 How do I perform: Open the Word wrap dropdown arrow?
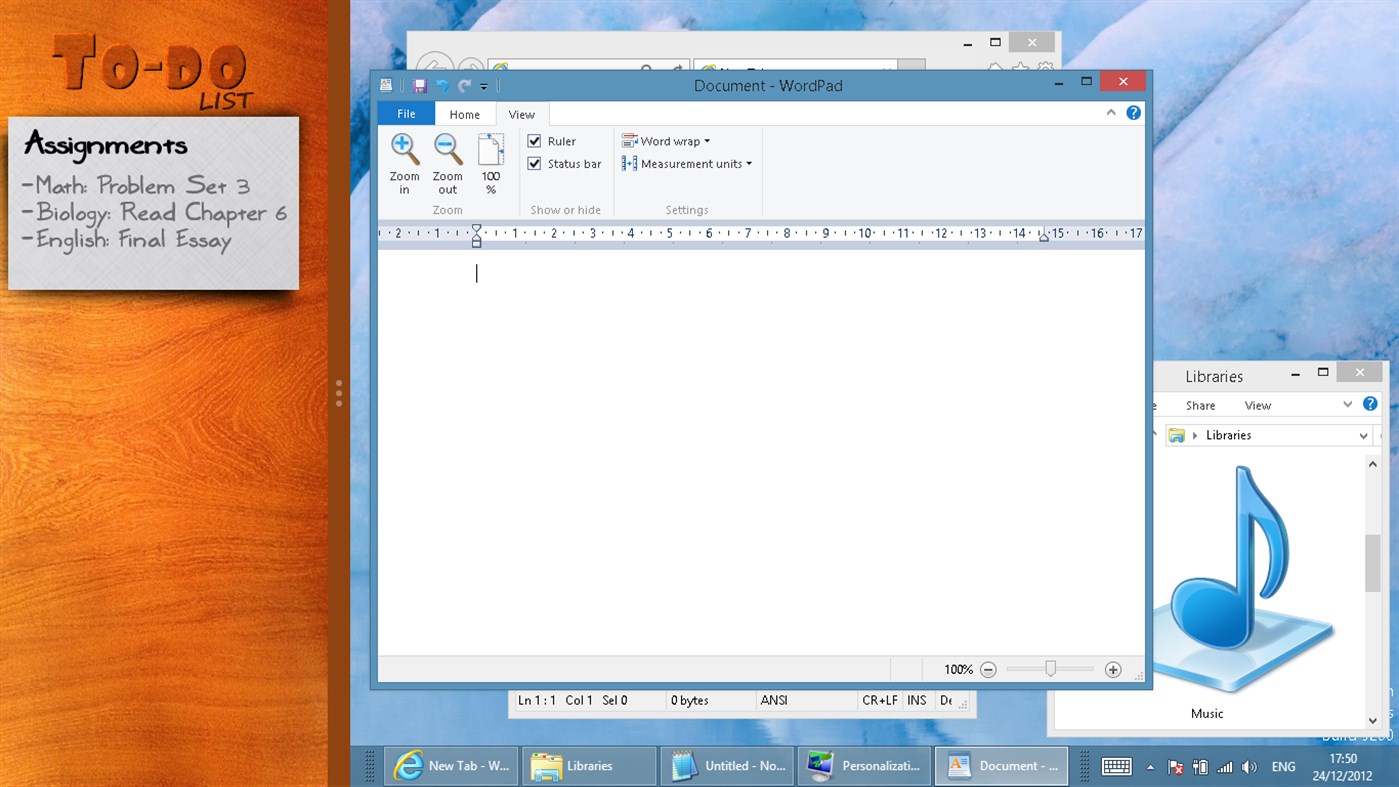point(707,140)
